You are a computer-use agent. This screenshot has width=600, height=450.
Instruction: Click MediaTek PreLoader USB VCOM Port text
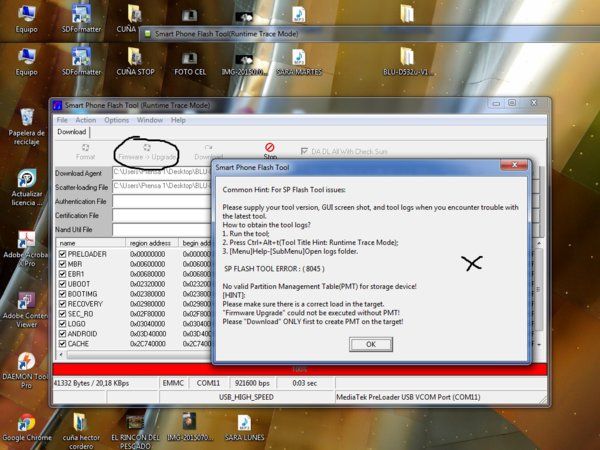click(x=408, y=397)
